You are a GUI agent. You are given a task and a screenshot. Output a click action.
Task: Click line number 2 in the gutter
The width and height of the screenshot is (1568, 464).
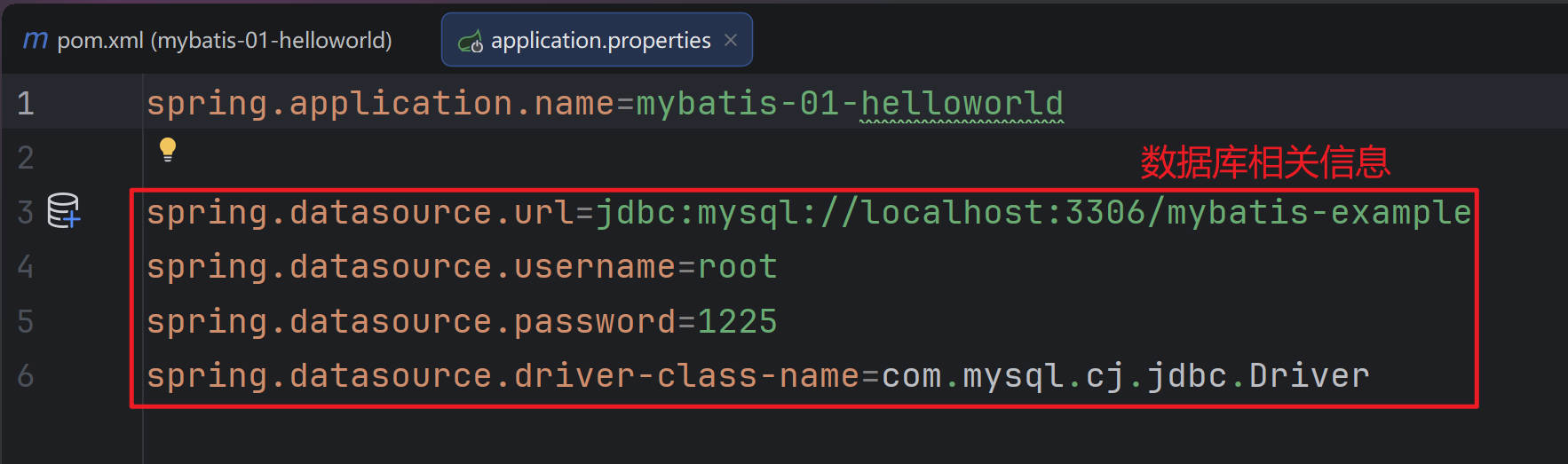point(26,158)
